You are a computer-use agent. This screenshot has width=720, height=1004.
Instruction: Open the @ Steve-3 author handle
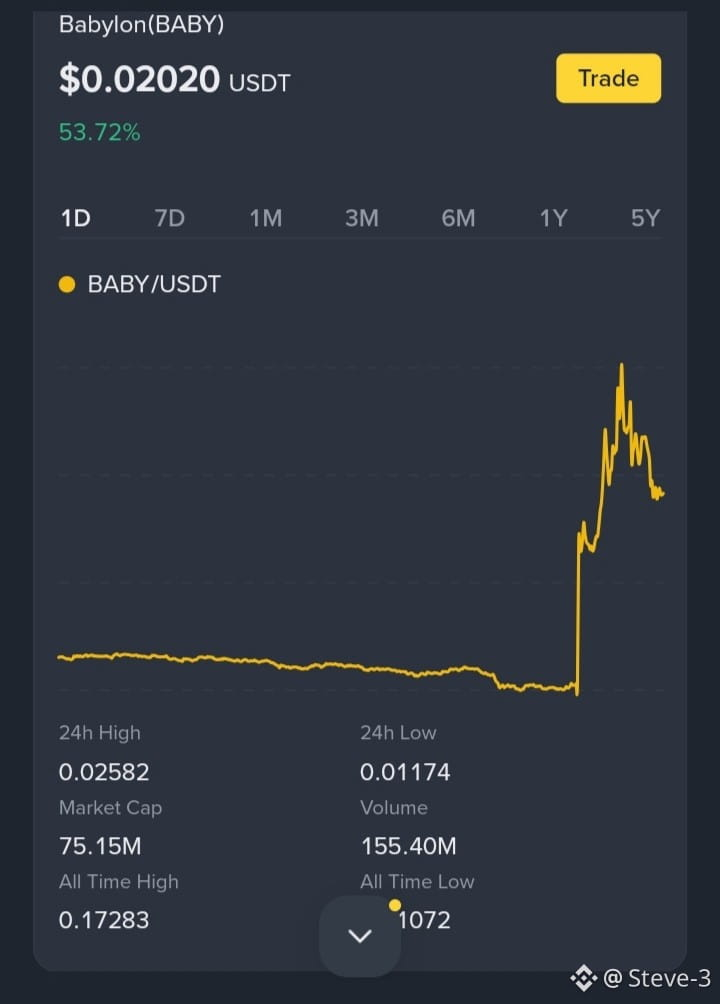(x=657, y=978)
